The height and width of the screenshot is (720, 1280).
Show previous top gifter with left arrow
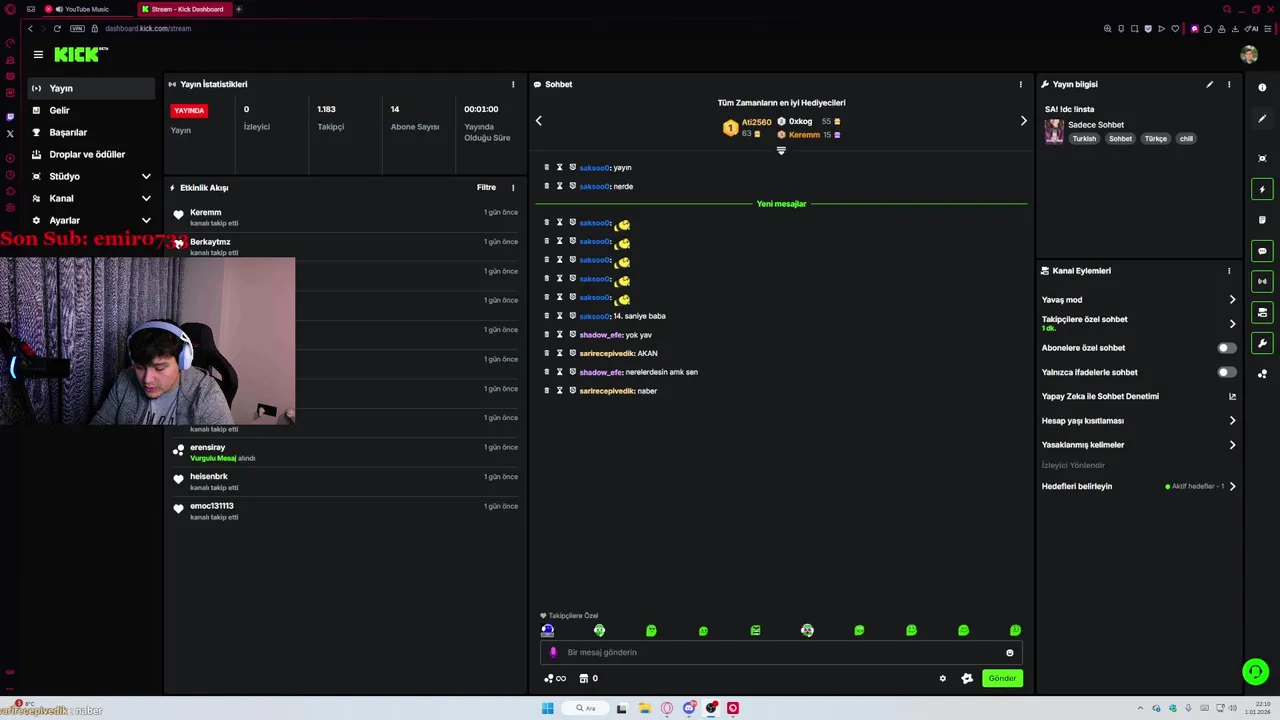(x=538, y=121)
